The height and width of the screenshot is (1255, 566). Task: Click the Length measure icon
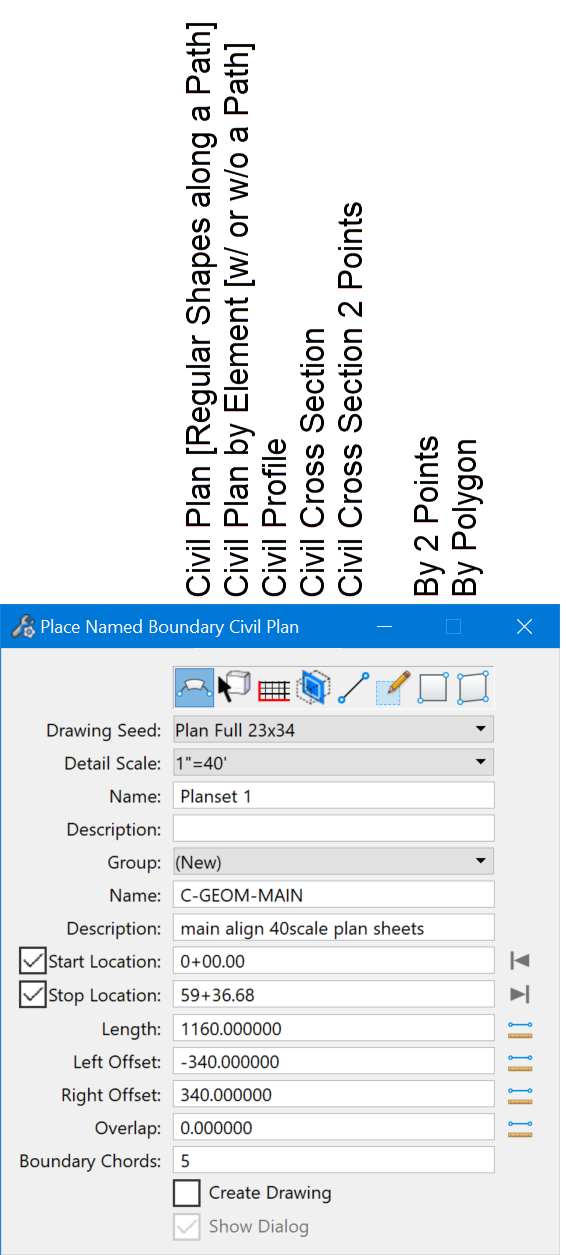point(520,1028)
